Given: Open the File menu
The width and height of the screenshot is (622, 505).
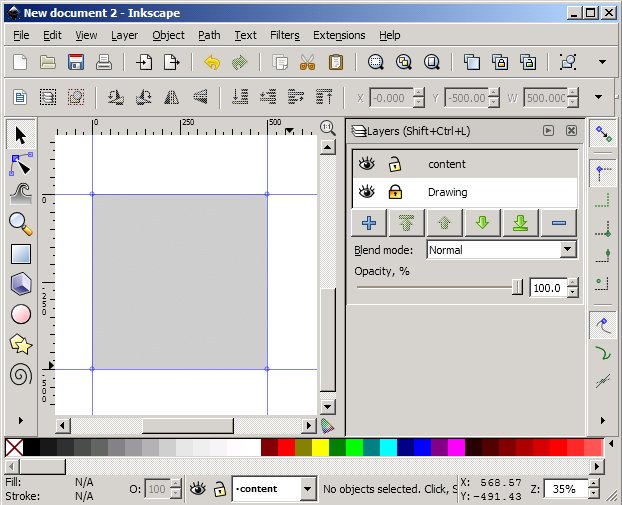Looking at the screenshot, I should pyautogui.click(x=21, y=35).
